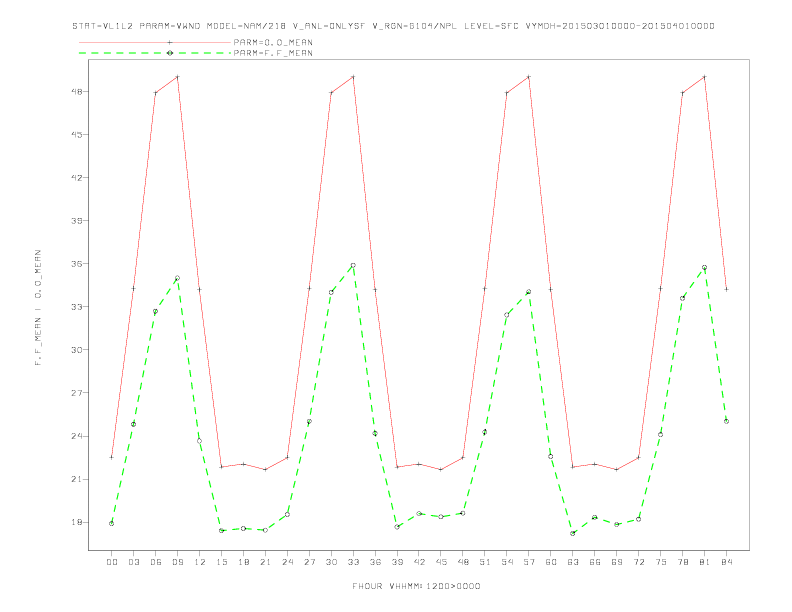
Task: Click the plus marker on red legend line
Action: pyautogui.click(x=170, y=42)
